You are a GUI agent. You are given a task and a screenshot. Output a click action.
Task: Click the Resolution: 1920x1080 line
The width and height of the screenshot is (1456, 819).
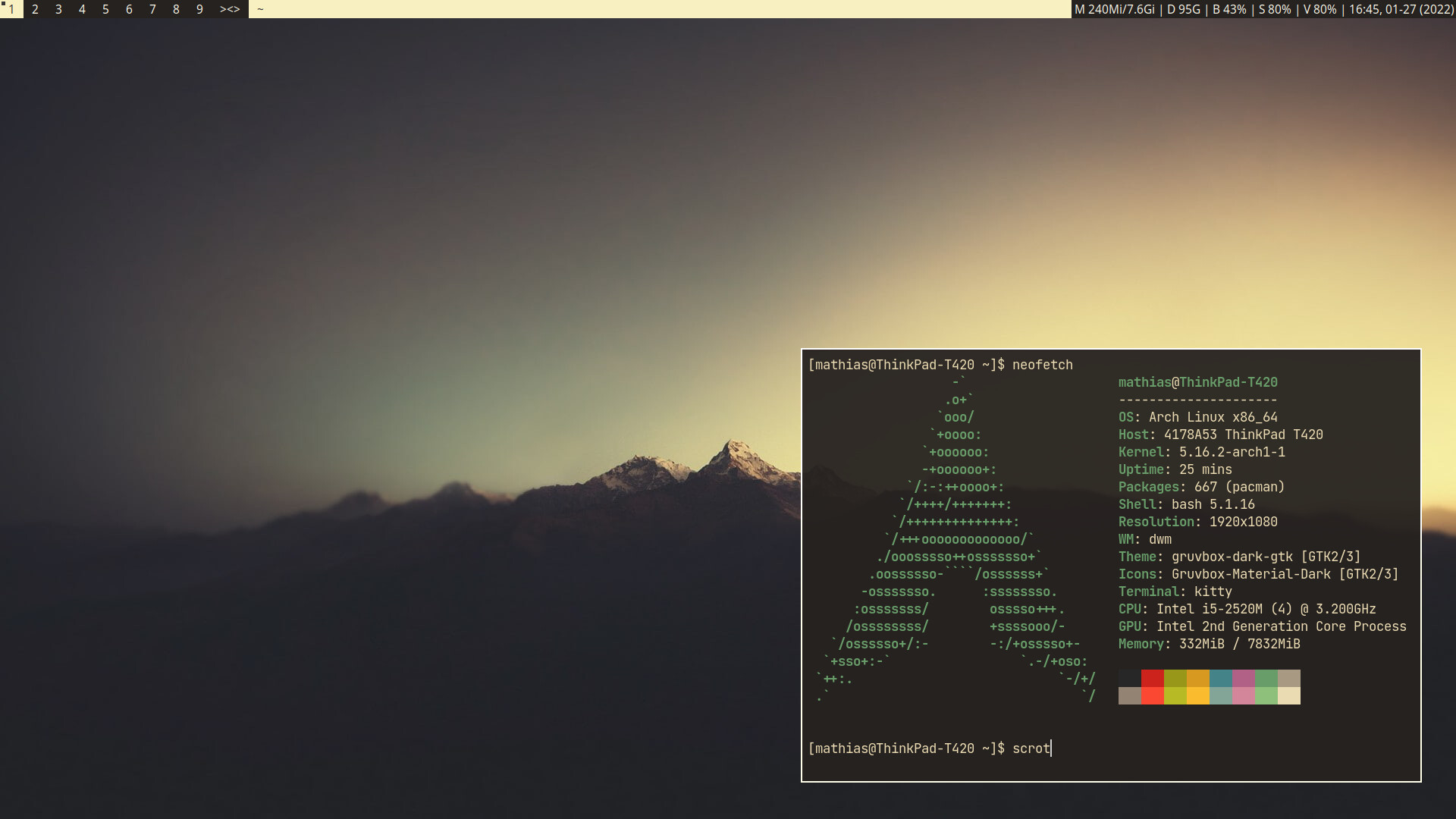[x=1197, y=522]
